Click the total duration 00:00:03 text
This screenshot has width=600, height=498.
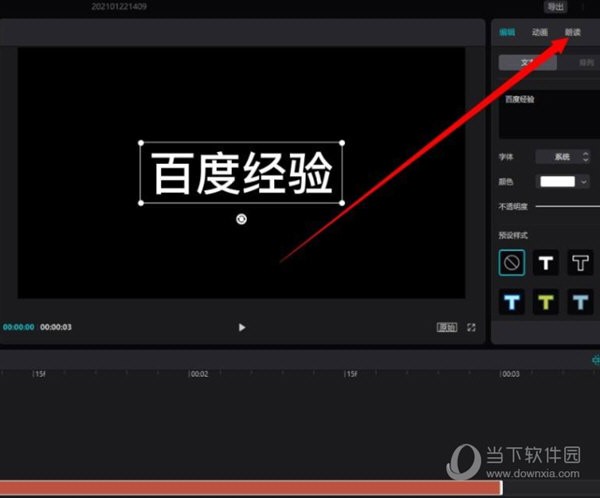pos(56,327)
